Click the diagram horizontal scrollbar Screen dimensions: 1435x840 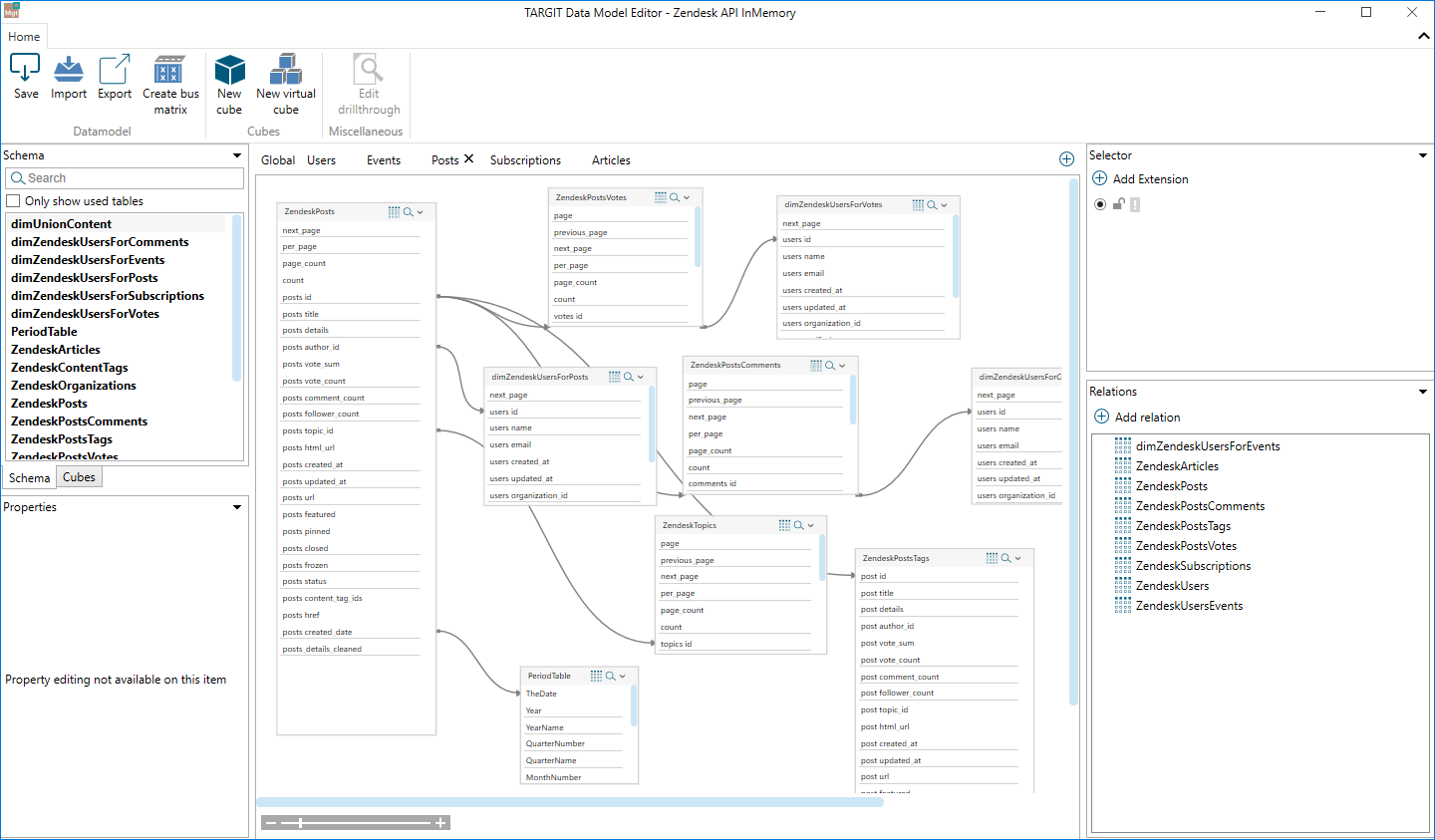point(570,802)
